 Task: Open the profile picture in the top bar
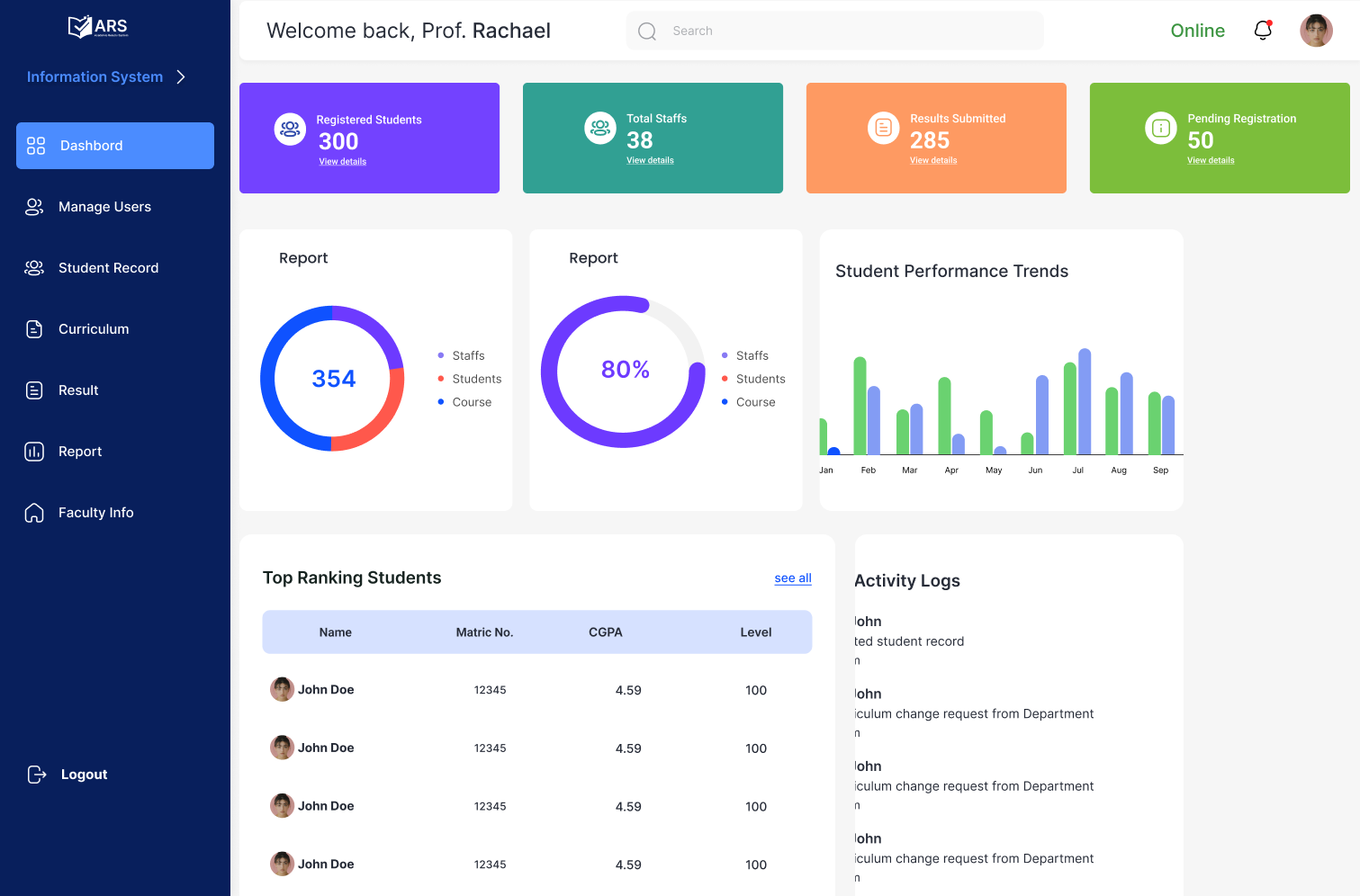[1316, 30]
